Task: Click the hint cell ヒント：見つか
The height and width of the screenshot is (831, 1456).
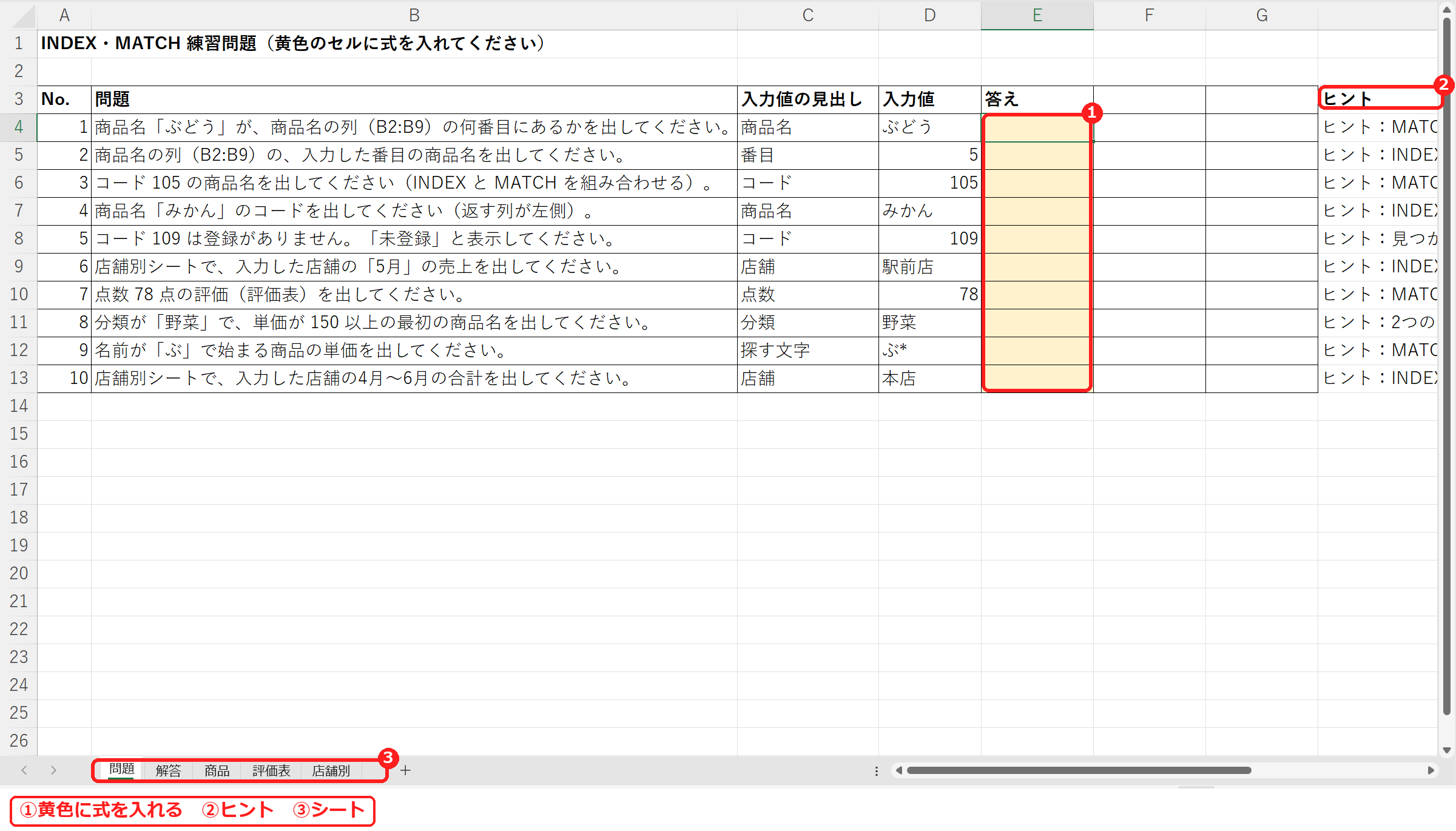Action: (1378, 239)
